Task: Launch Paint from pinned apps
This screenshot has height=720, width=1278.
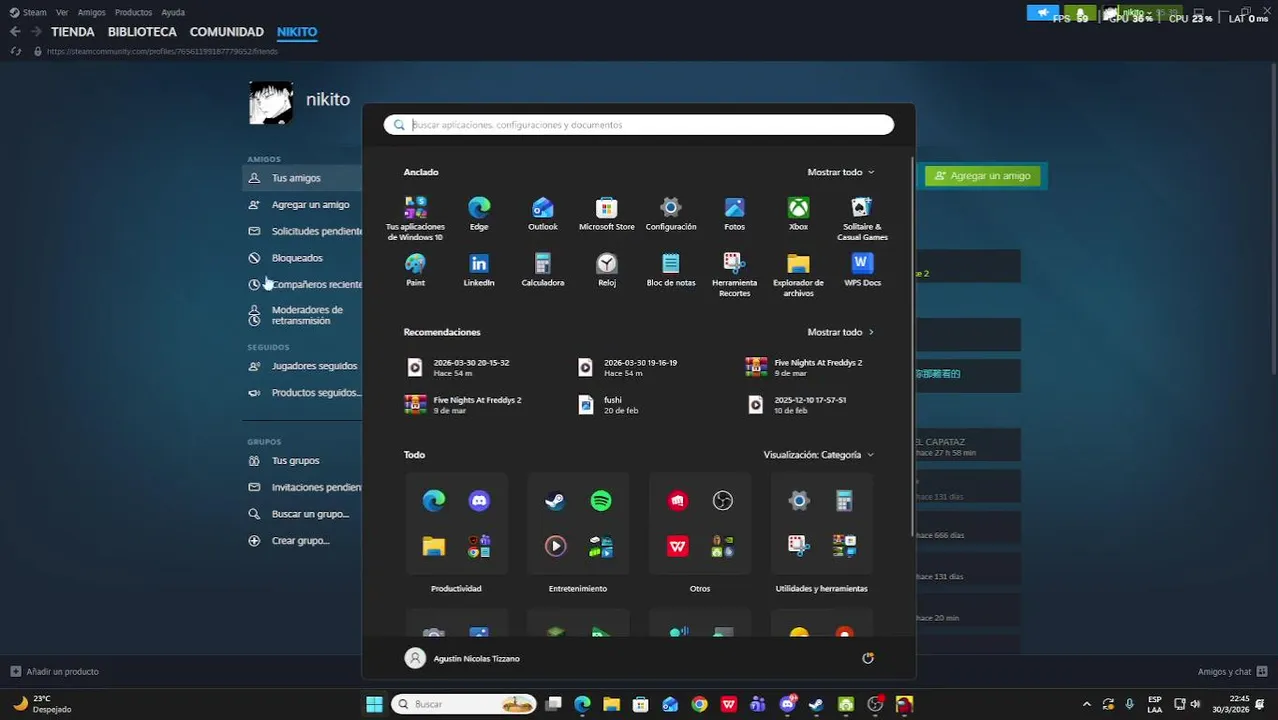Action: tap(415, 270)
